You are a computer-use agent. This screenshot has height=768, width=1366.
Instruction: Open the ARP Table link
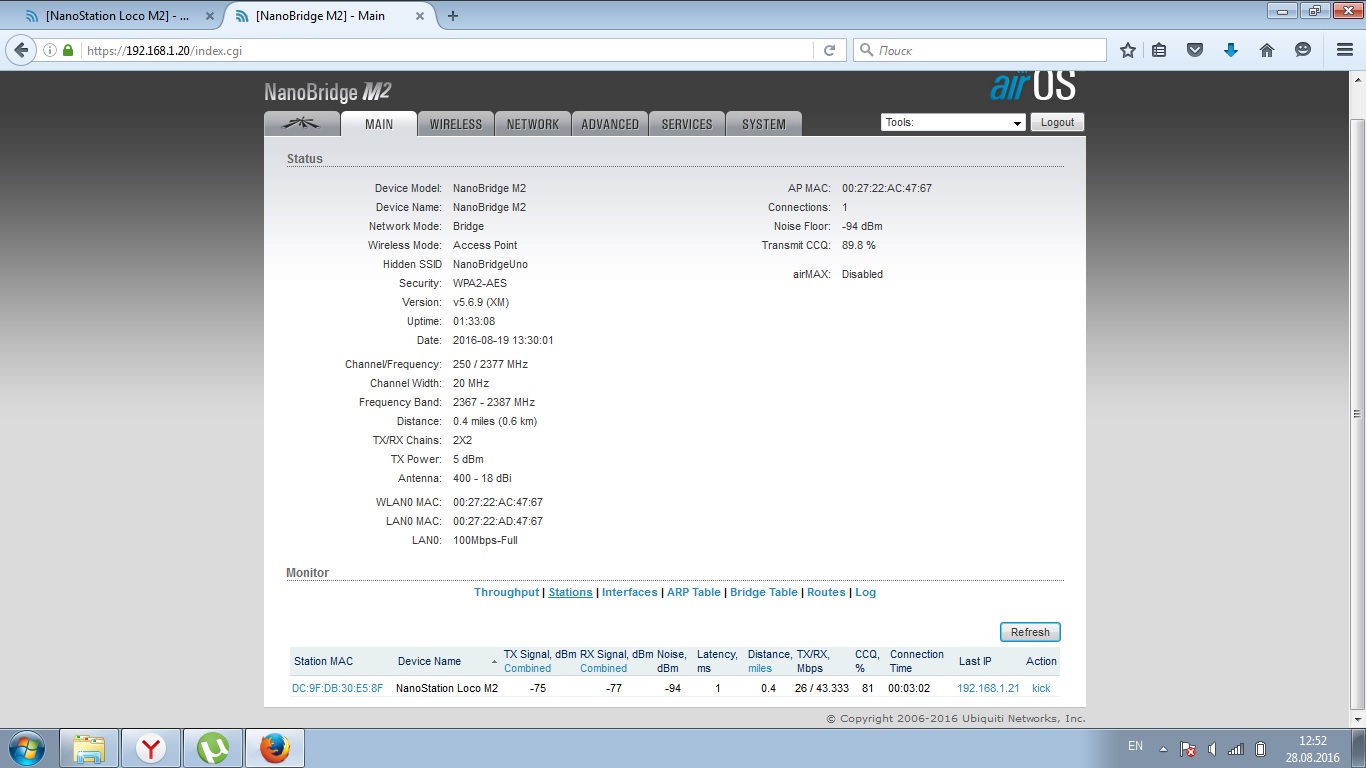pos(694,592)
